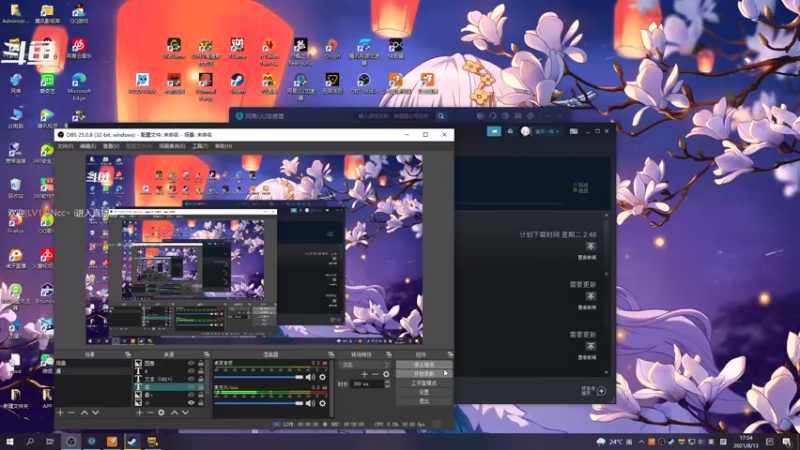Toggle visibility of 图像 source
The image size is (800, 450).
pos(191,364)
